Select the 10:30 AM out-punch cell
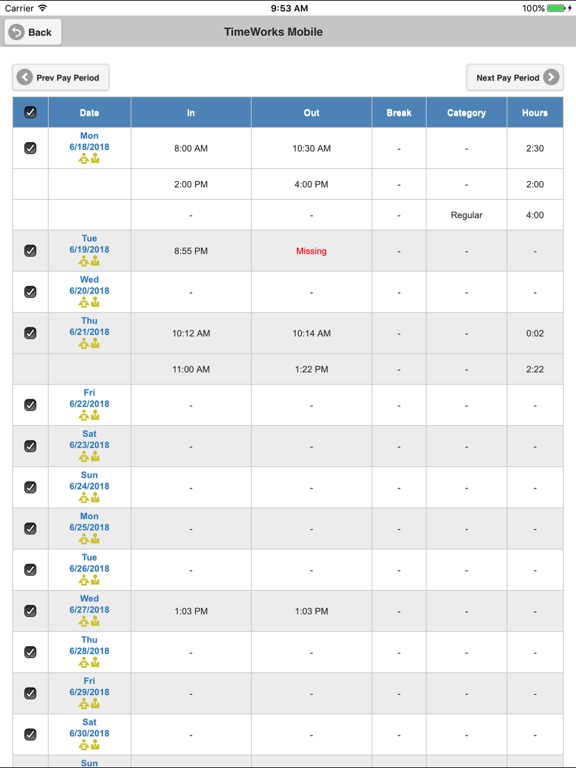The image size is (576, 768). pos(312,148)
